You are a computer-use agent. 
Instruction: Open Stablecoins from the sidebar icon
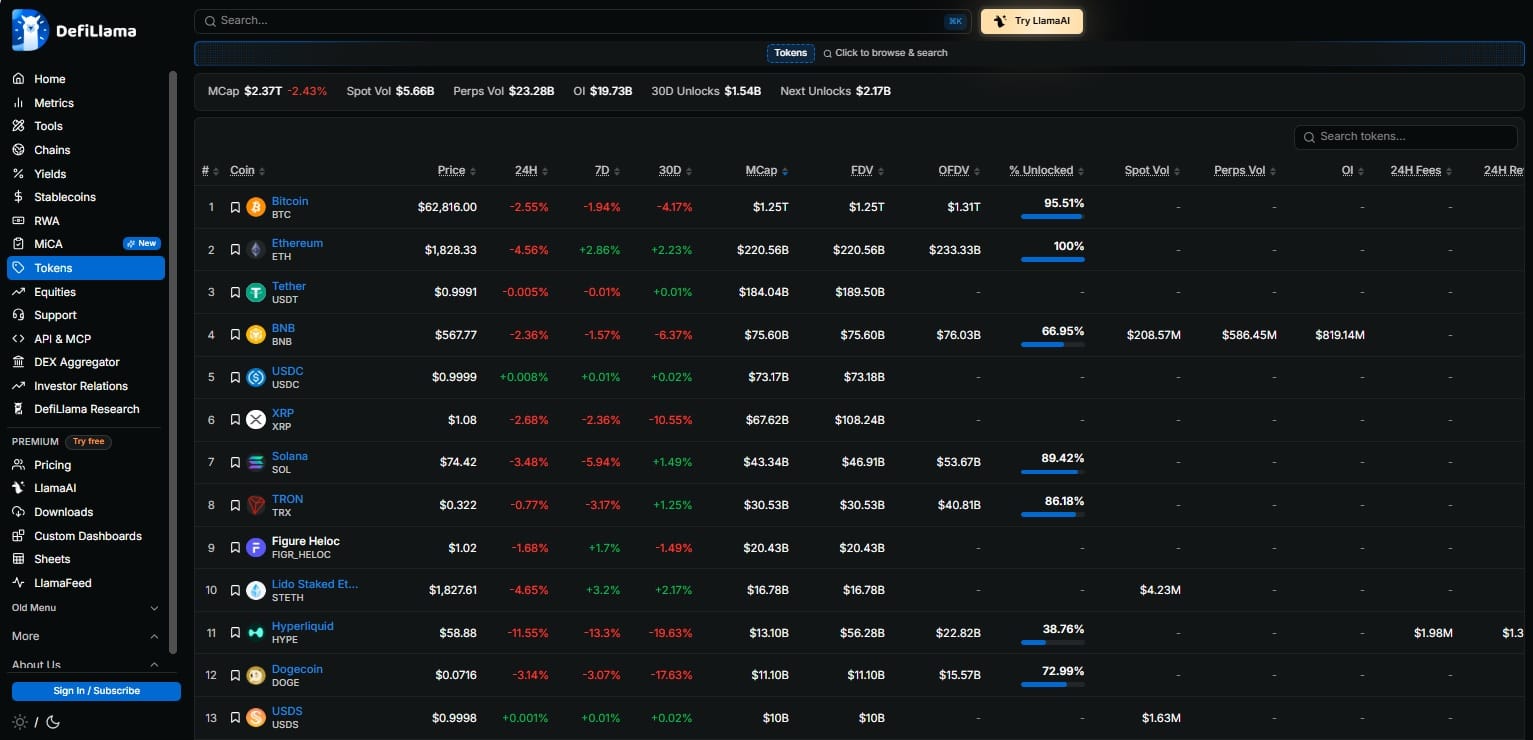pos(18,197)
